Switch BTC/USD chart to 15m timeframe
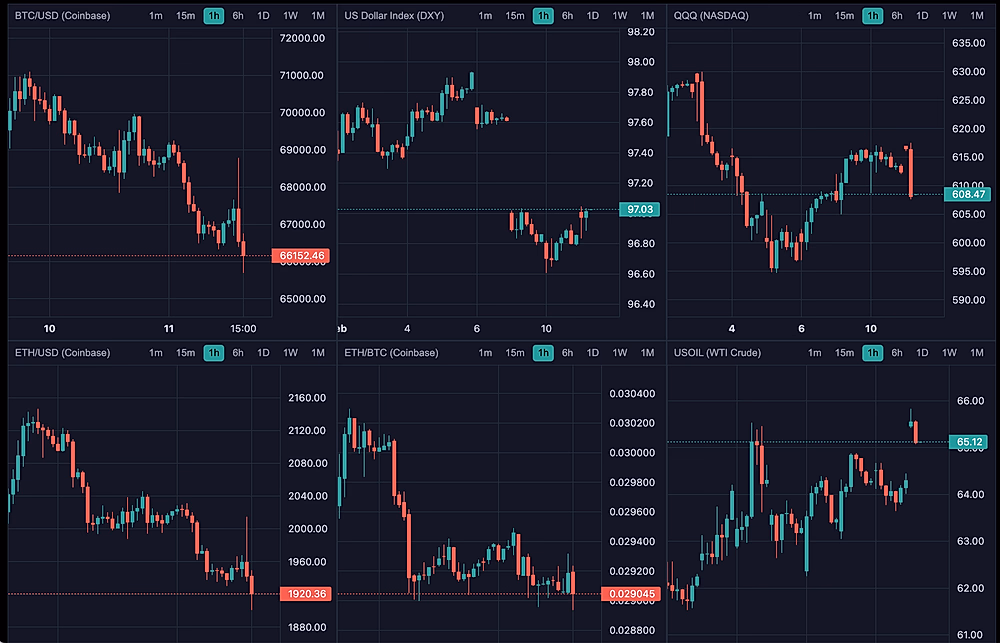The width and height of the screenshot is (1000, 643). click(185, 16)
